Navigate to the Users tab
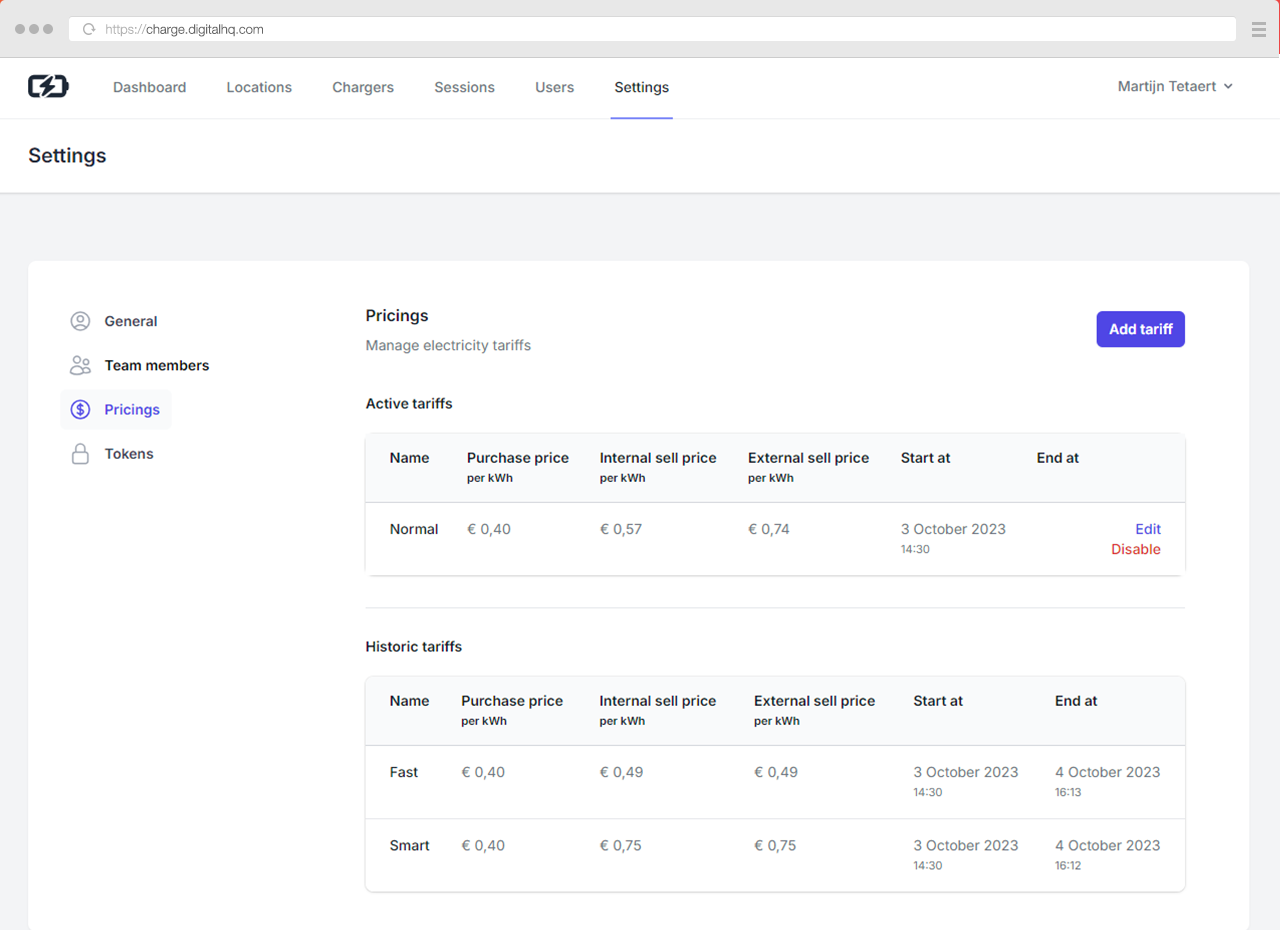 click(554, 87)
